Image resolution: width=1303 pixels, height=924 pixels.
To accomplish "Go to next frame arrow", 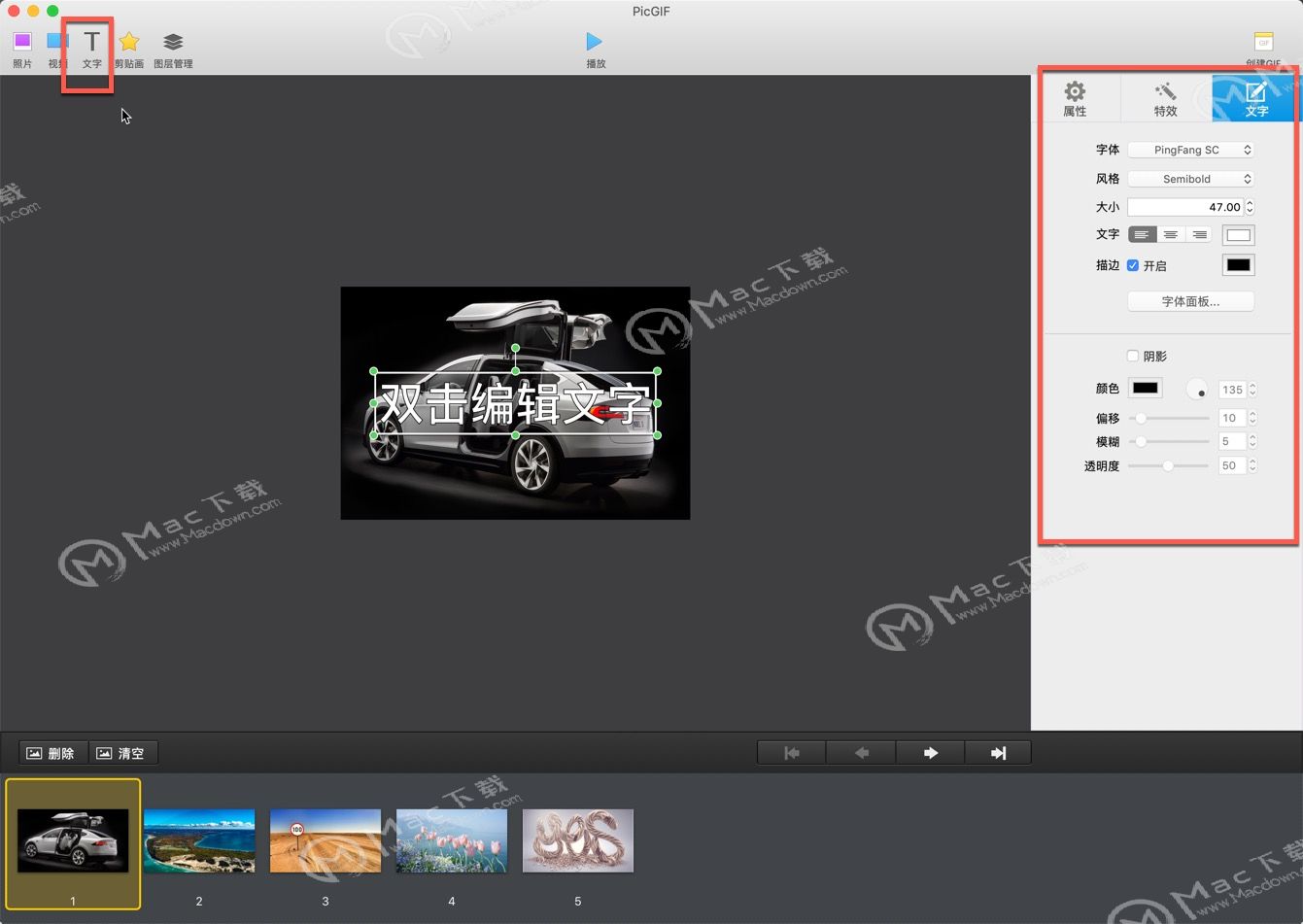I will coord(930,753).
